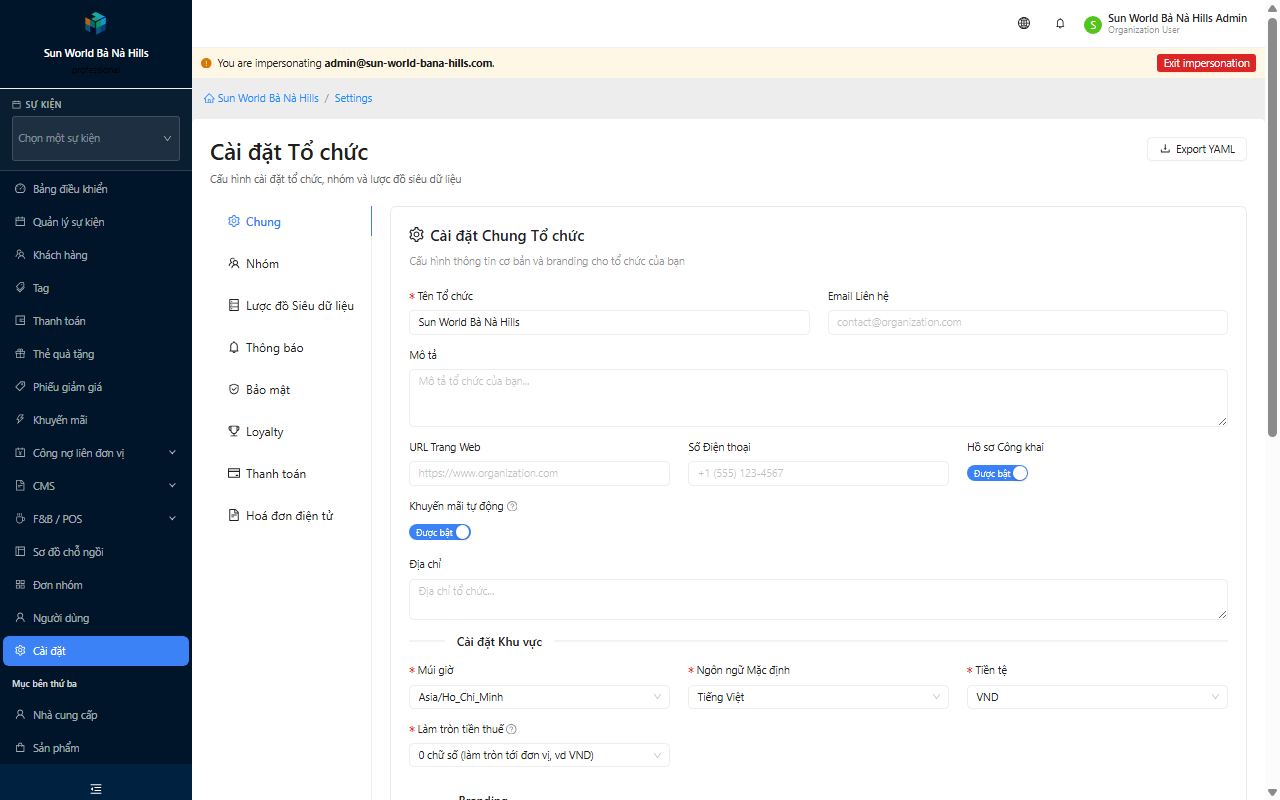This screenshot has width=1280, height=800.
Task: Click the help icon beside Làm tròn tiền thuế
Action: (x=511, y=729)
